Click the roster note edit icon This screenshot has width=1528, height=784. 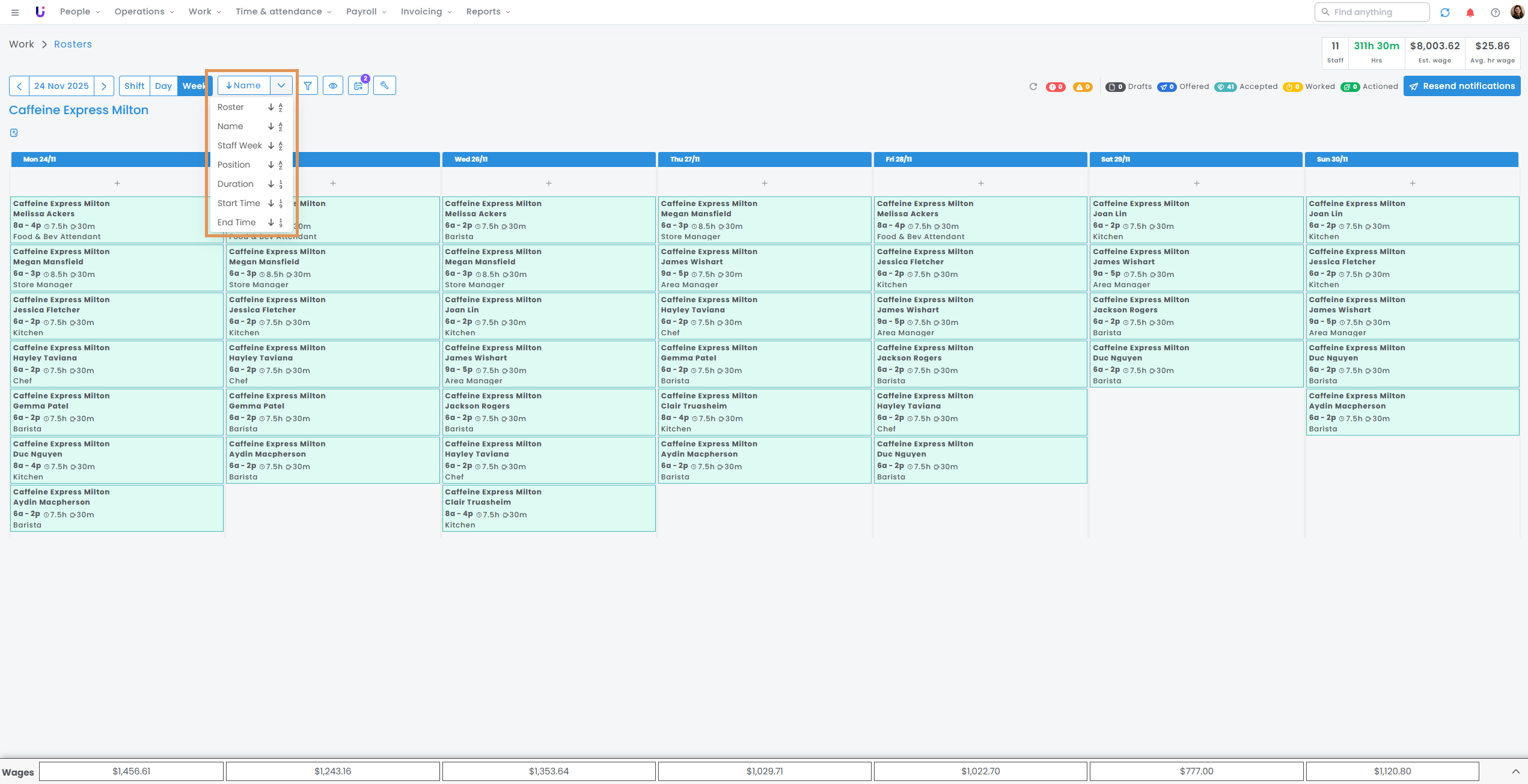pos(14,133)
